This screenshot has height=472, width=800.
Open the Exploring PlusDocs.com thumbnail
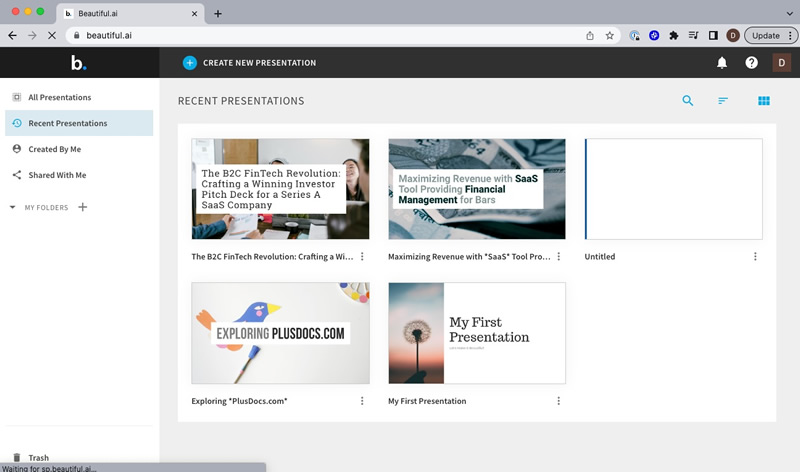point(280,333)
